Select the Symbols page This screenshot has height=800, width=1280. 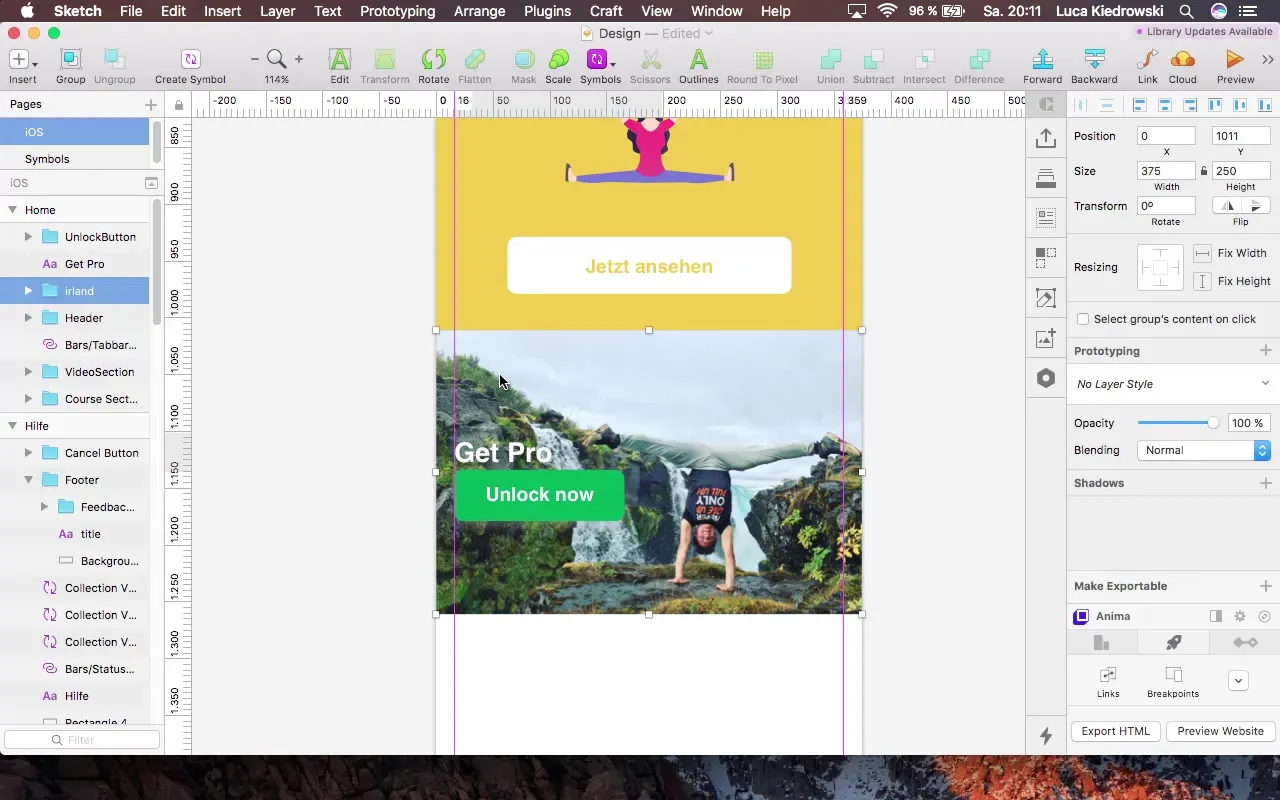(x=47, y=159)
